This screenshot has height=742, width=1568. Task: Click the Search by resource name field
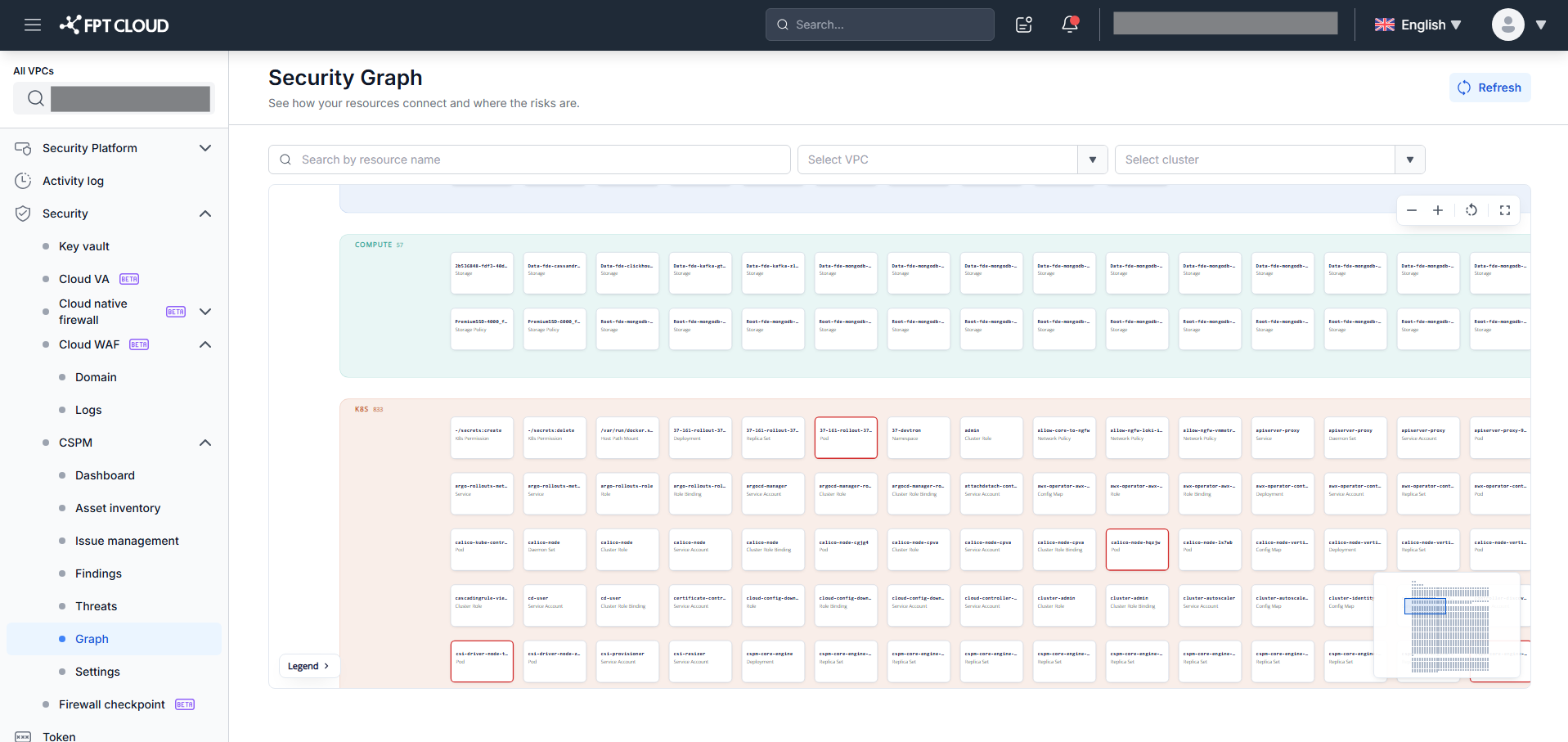pyautogui.click(x=529, y=160)
